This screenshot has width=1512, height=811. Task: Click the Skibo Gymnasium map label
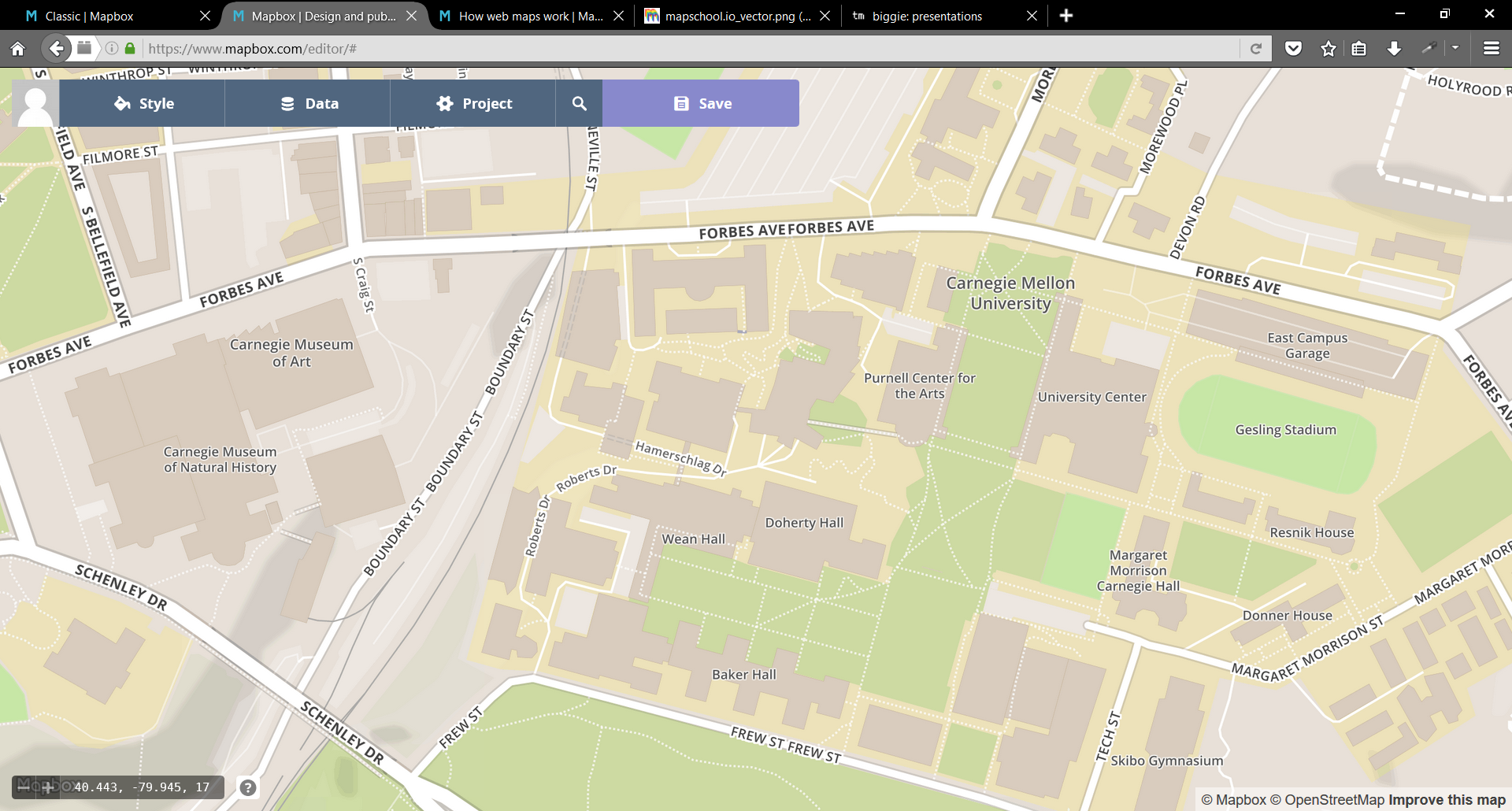[x=1166, y=761]
